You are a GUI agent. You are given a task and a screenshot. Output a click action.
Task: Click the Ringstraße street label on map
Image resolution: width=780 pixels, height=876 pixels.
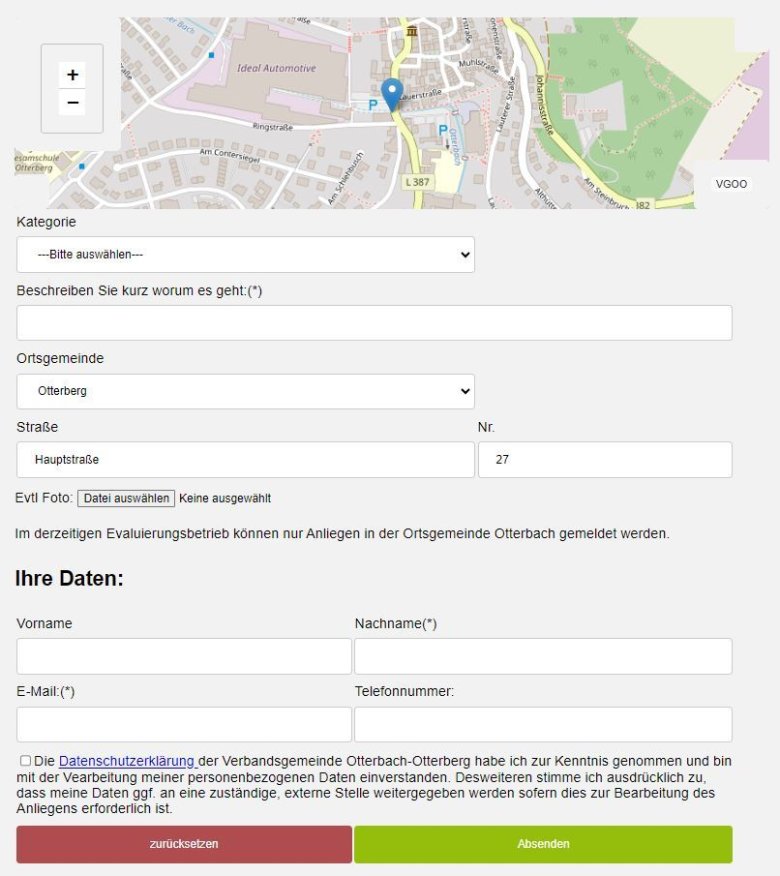tap(273, 127)
